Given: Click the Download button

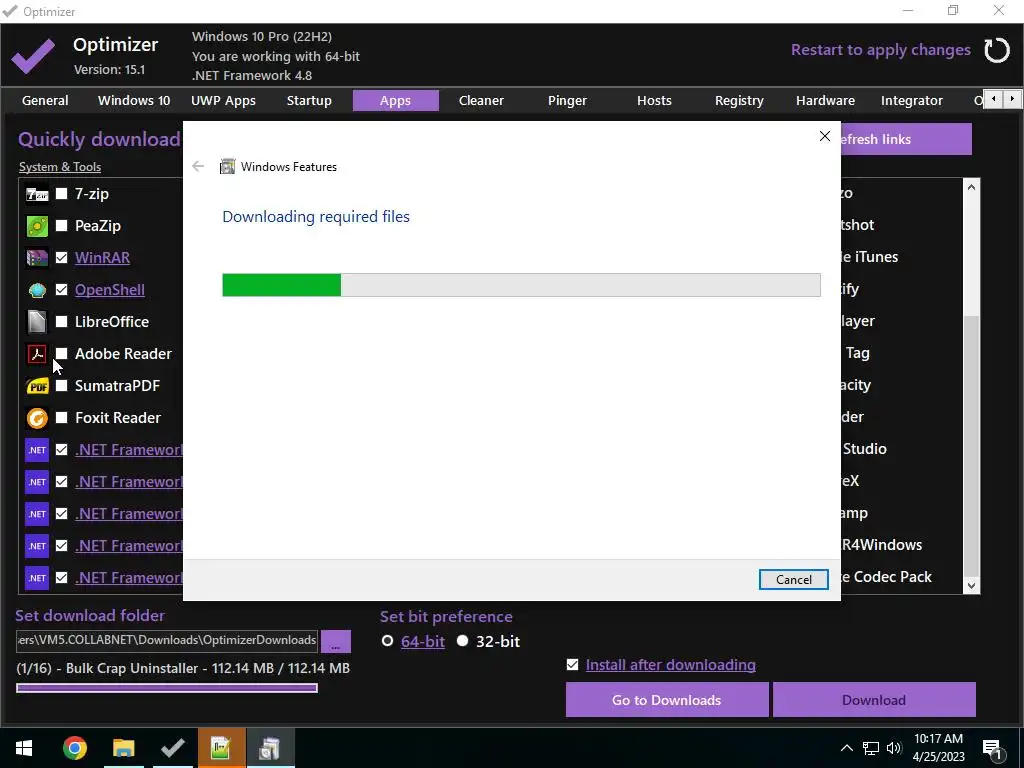Looking at the screenshot, I should (x=874, y=700).
